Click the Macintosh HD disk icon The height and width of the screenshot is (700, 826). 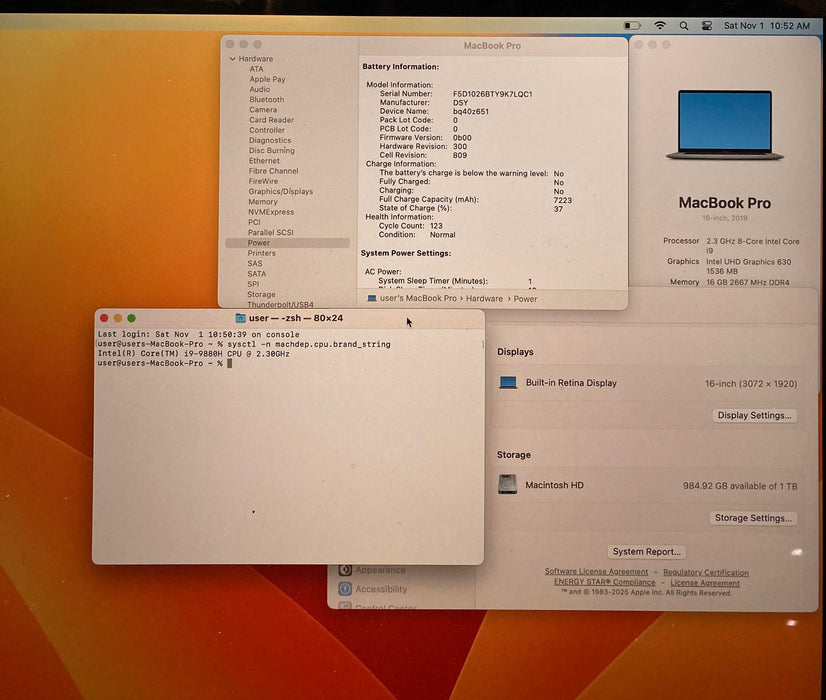pos(507,485)
